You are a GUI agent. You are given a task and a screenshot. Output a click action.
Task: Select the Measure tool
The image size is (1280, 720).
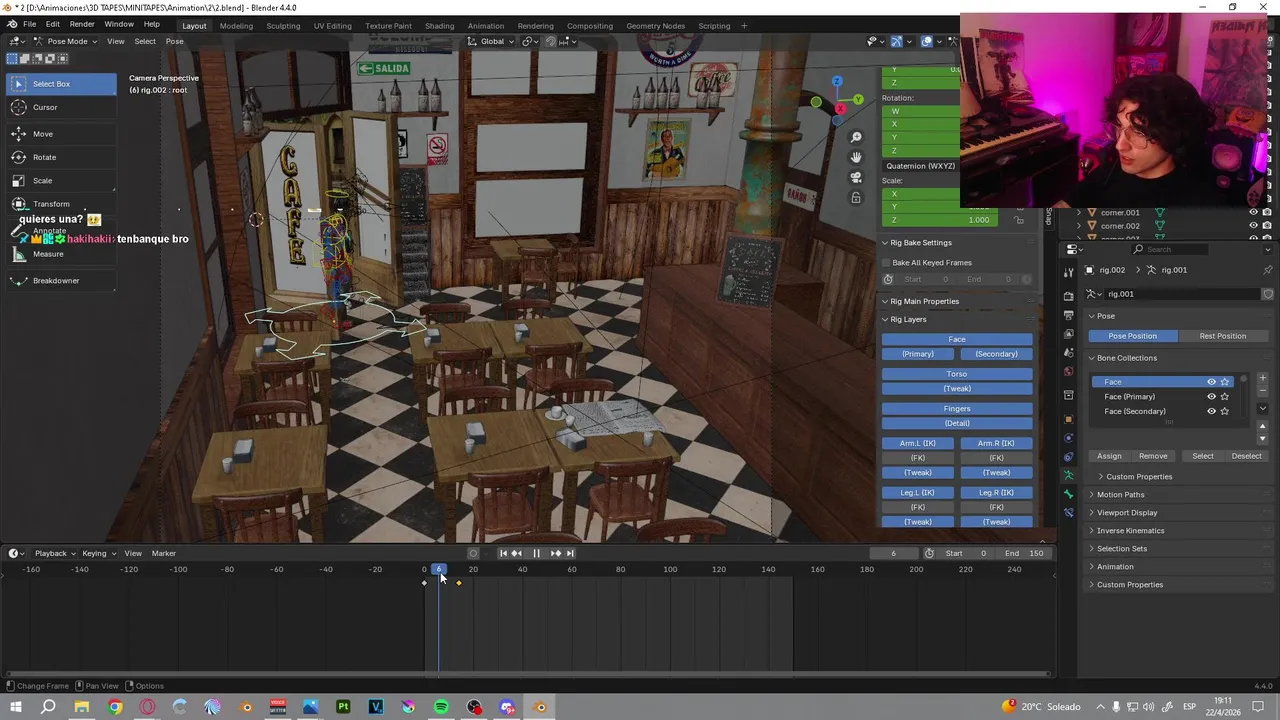tap(60, 254)
